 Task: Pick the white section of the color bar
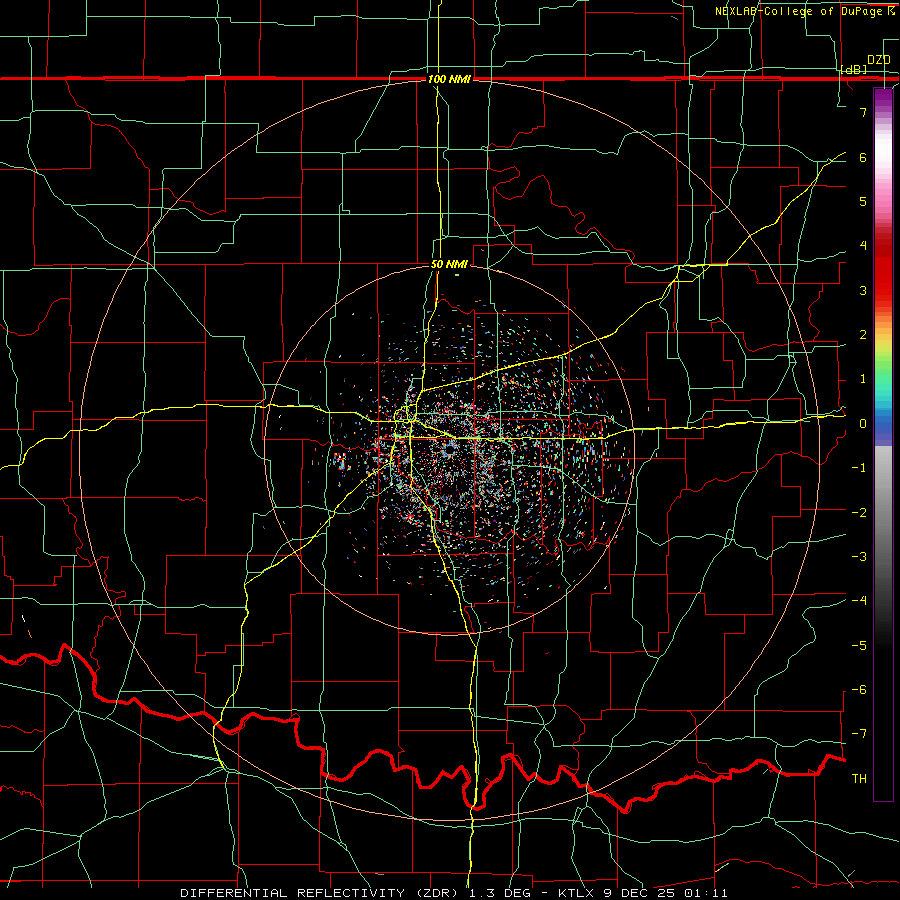[883, 150]
